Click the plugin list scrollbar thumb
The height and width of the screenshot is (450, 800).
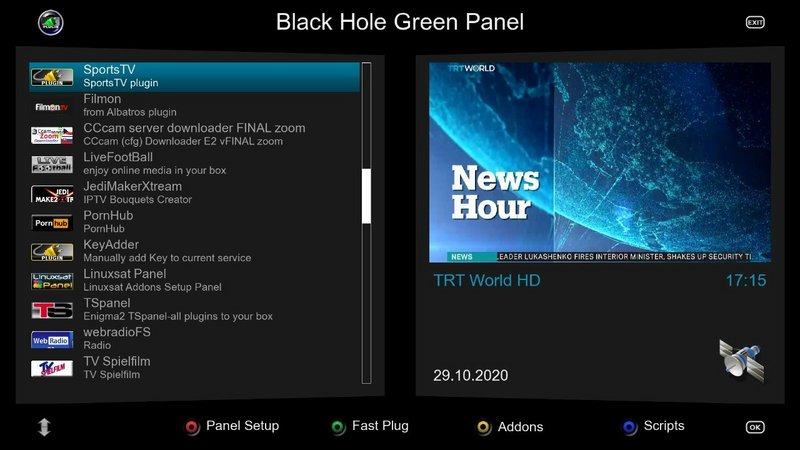tap(366, 196)
